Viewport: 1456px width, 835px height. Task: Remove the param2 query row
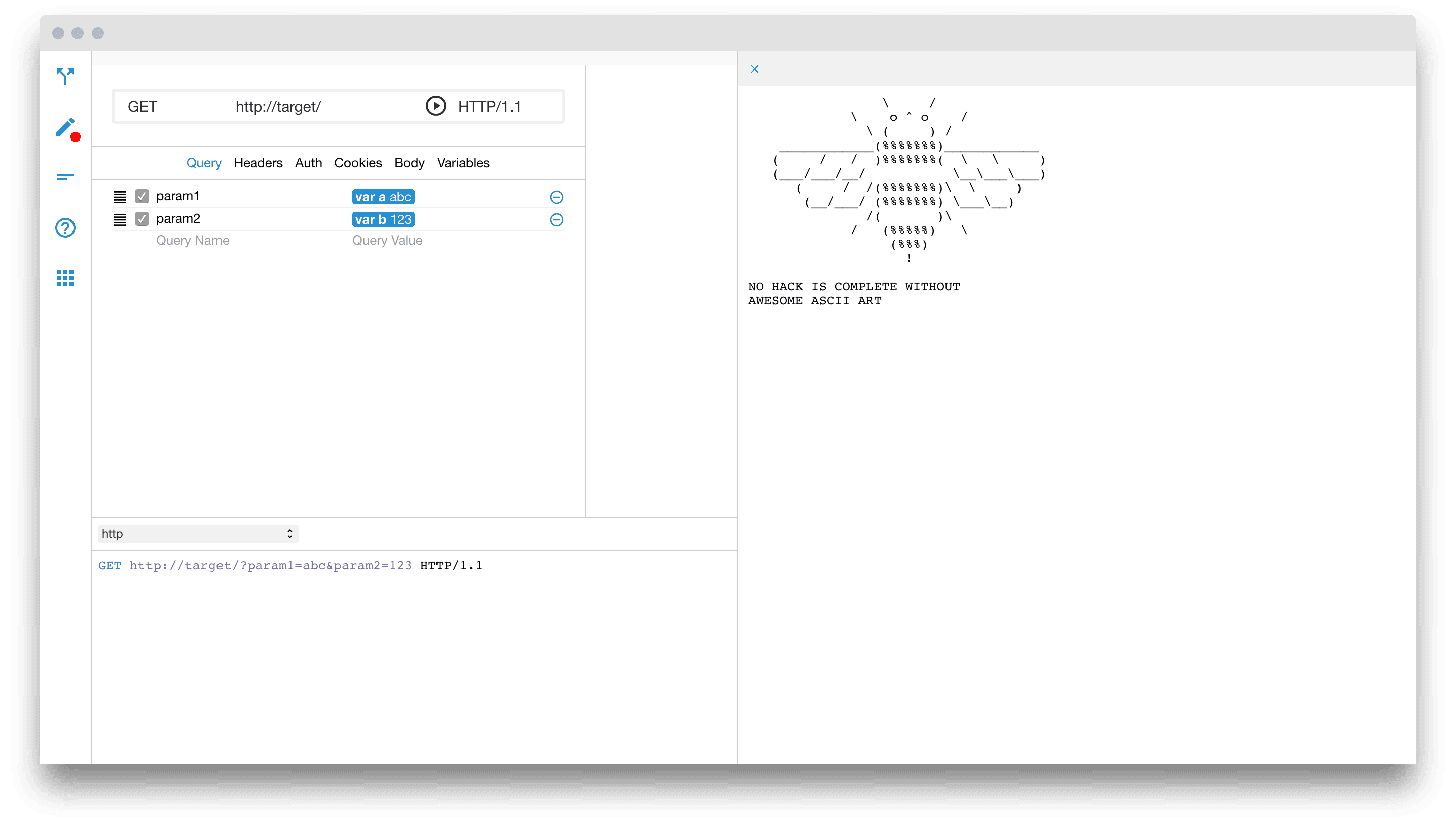point(556,220)
